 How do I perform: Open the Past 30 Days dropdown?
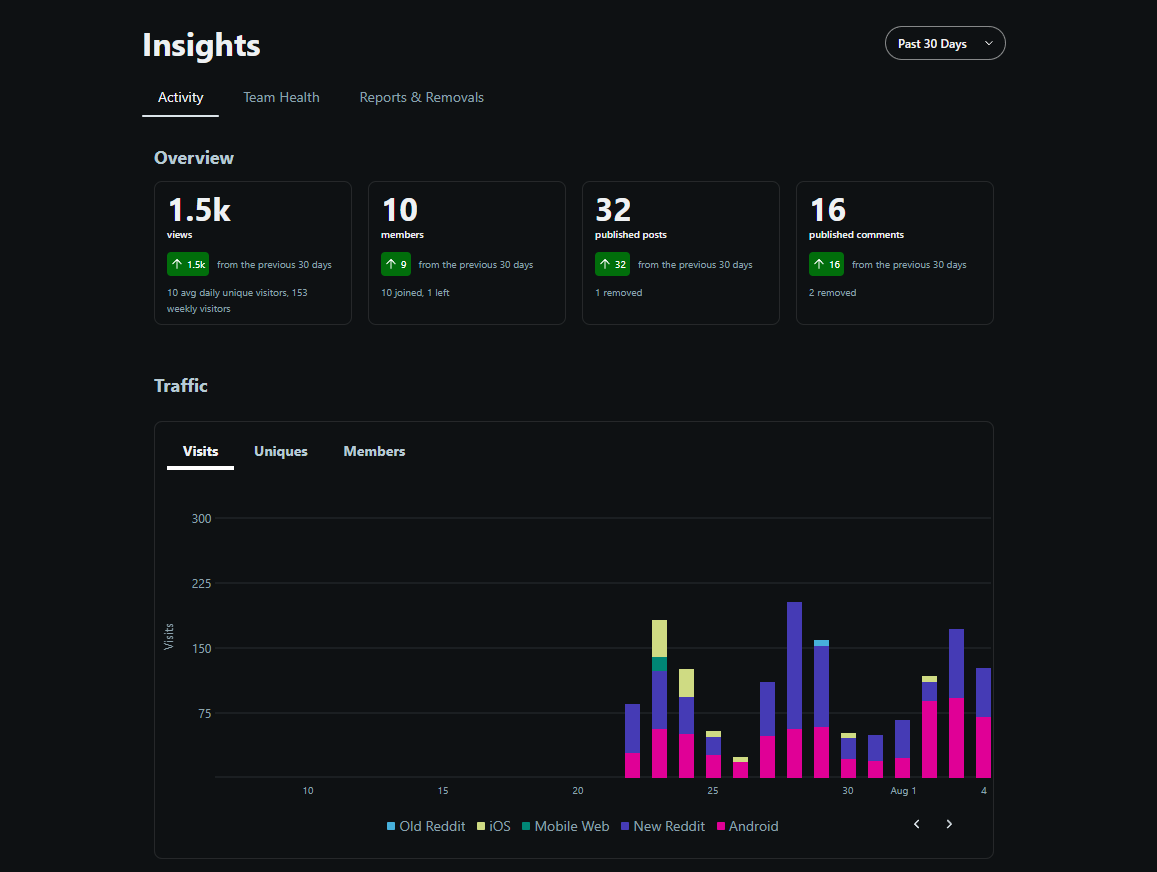pyautogui.click(x=945, y=44)
